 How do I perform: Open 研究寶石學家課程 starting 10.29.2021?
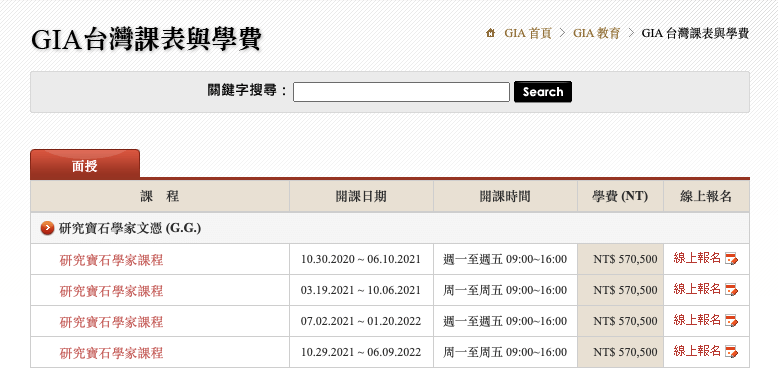tap(111, 353)
